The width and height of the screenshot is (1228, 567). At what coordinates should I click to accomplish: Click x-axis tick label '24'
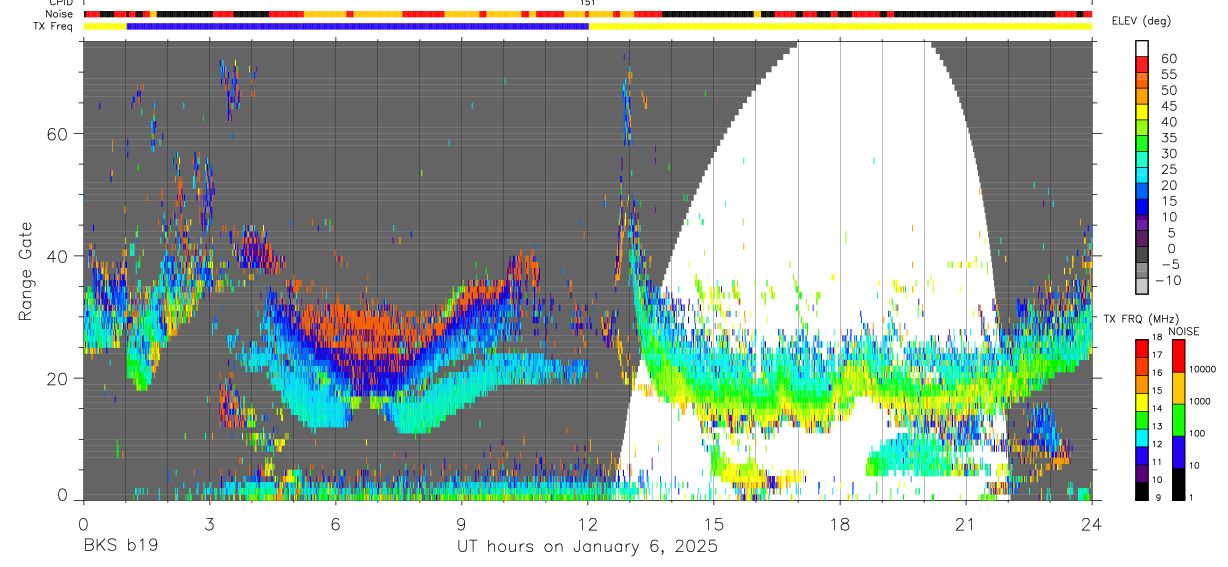pyautogui.click(x=1092, y=524)
